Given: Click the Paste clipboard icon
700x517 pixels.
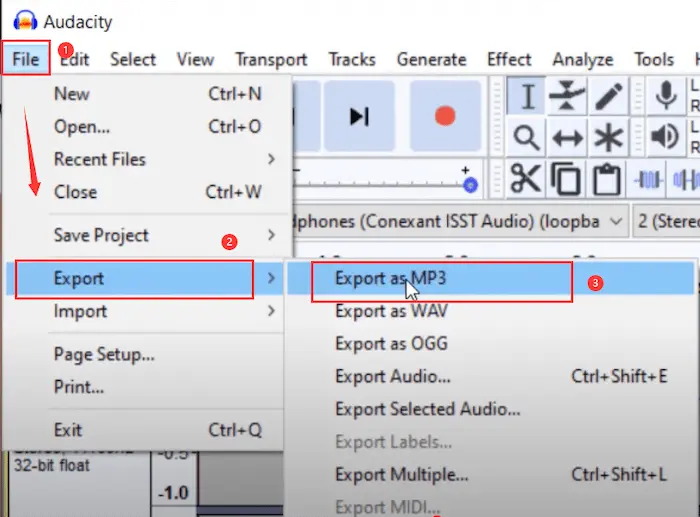Looking at the screenshot, I should [x=607, y=179].
